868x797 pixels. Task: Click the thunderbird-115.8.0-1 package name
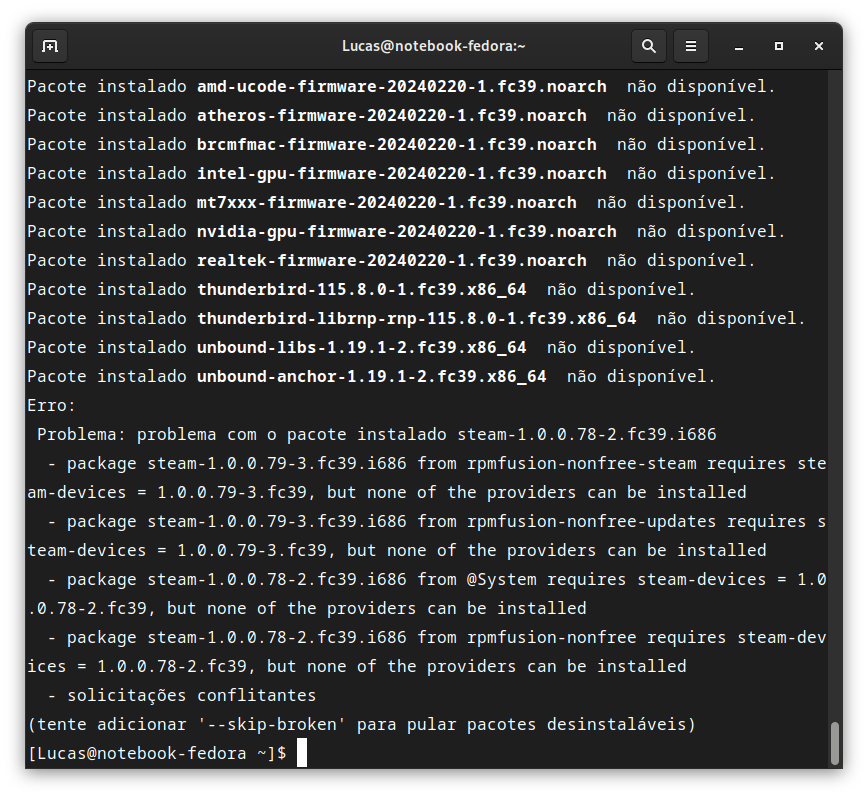(362, 289)
